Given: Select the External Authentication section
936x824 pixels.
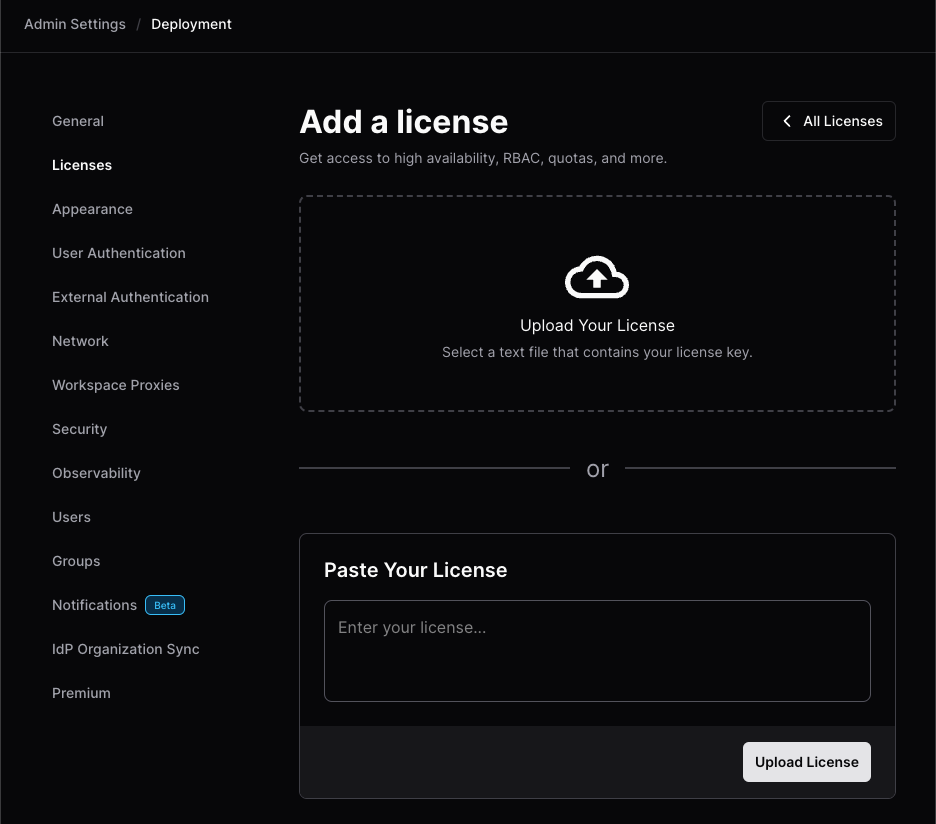Looking at the screenshot, I should (x=130, y=297).
